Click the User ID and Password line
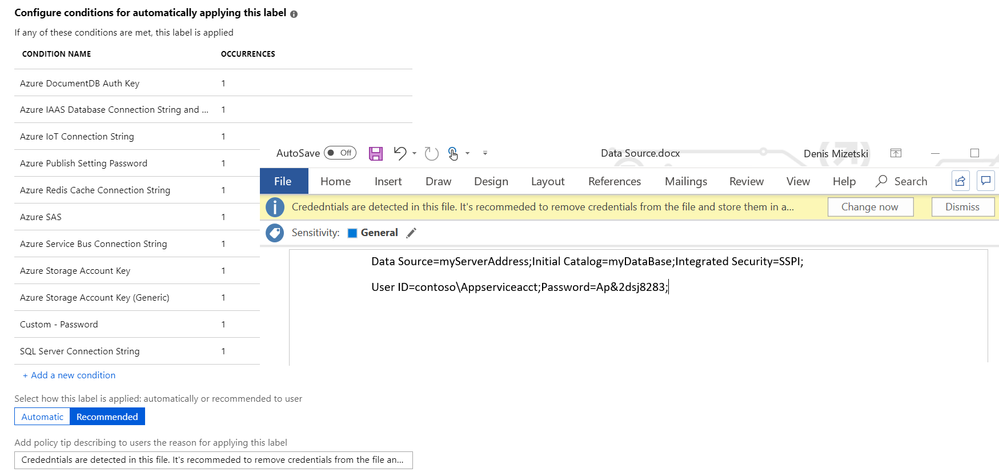 coord(520,288)
